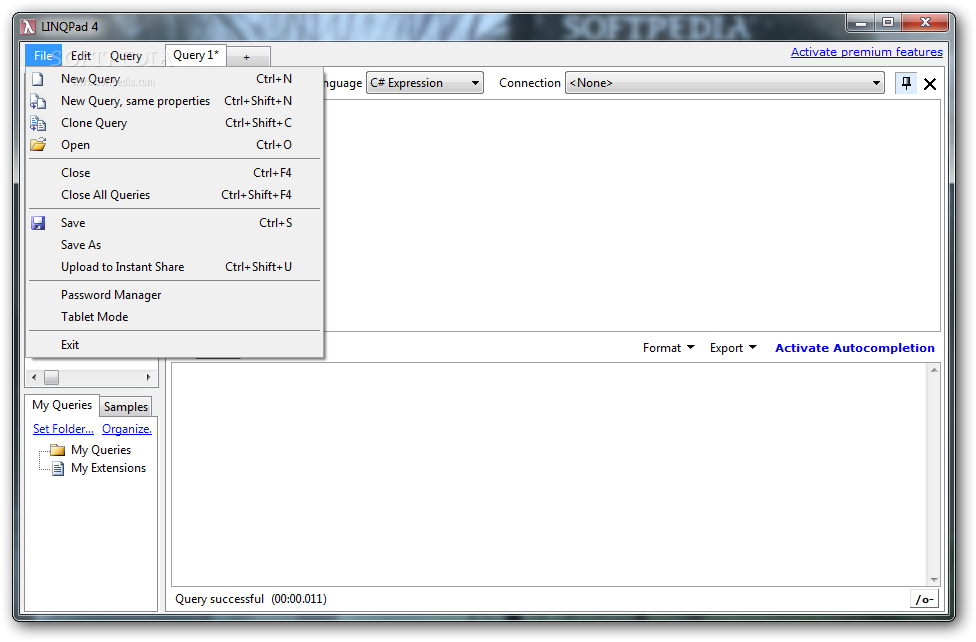Select the My Queries tree folder
976x642 pixels.
101,450
